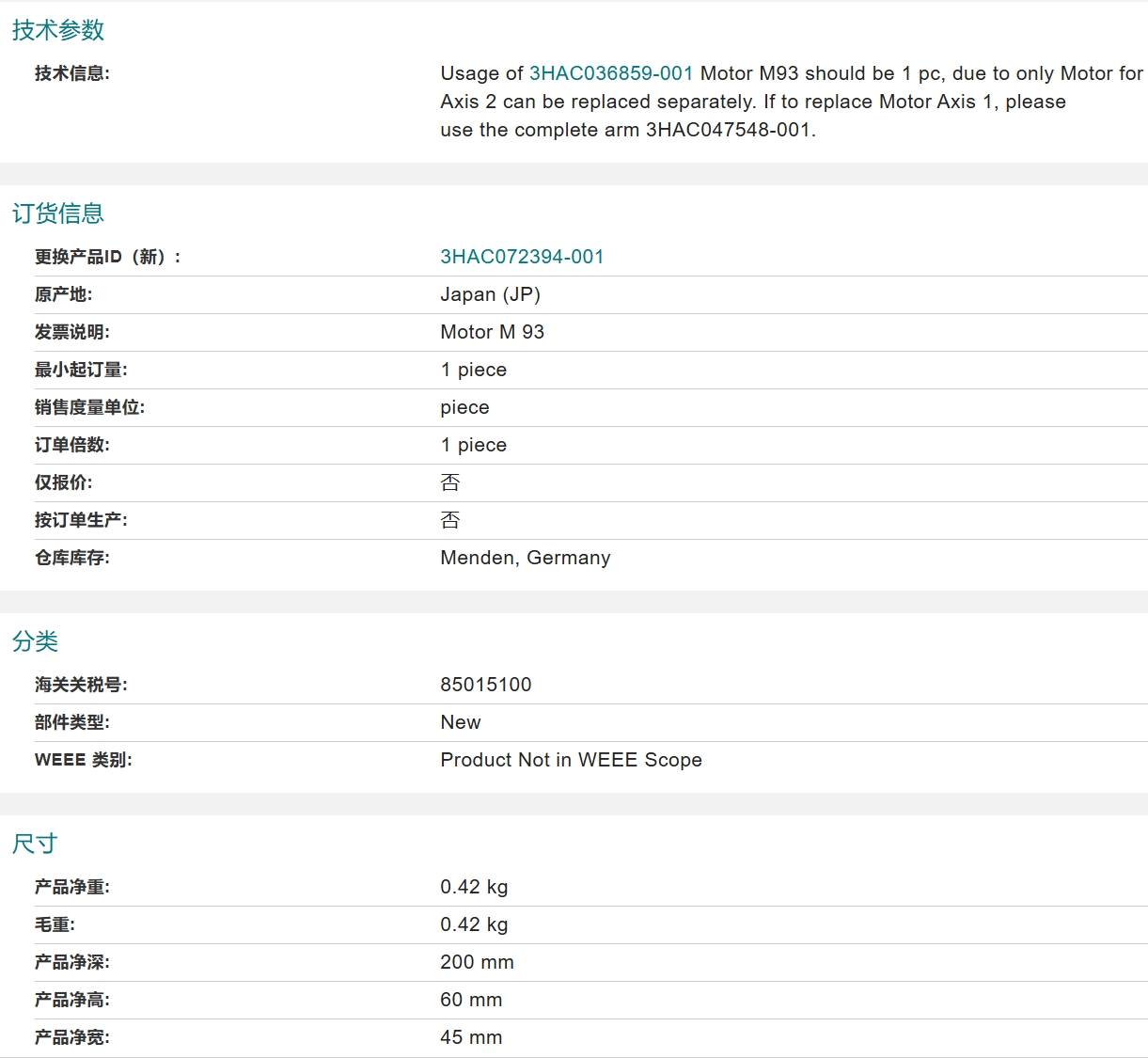Select the 订单倍数 1 piece value

click(474, 445)
